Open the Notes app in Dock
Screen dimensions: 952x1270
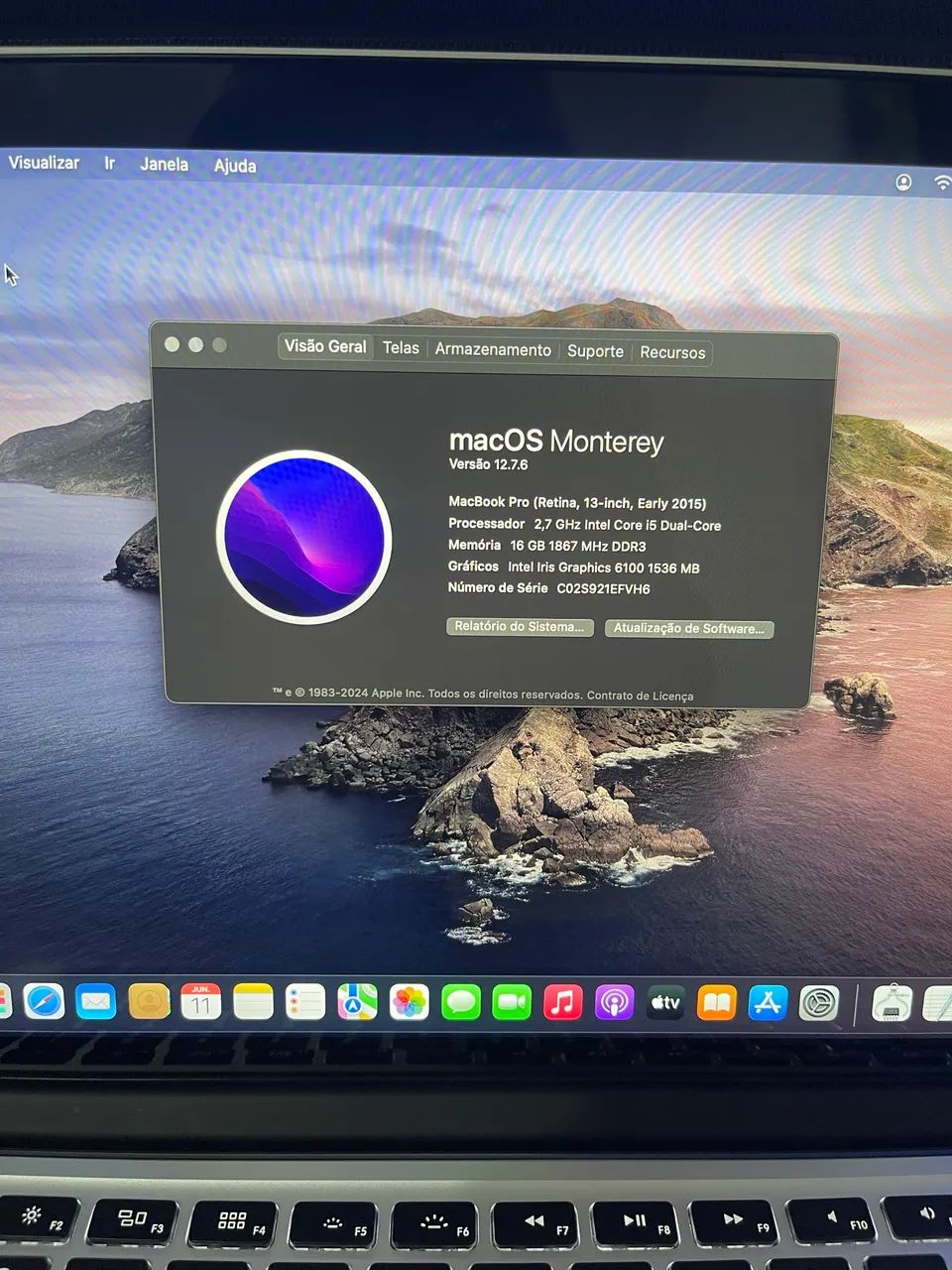(253, 1002)
